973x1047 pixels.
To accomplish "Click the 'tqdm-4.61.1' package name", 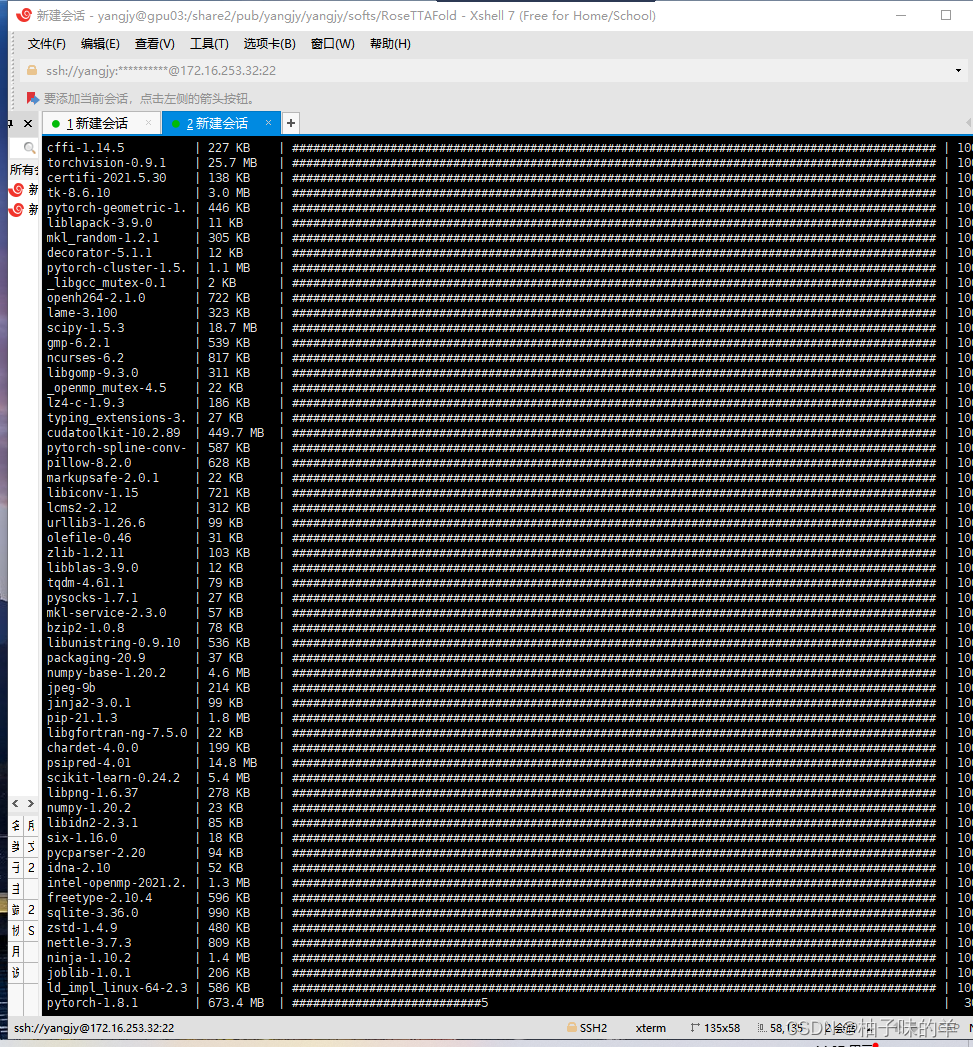I will pos(85,583).
